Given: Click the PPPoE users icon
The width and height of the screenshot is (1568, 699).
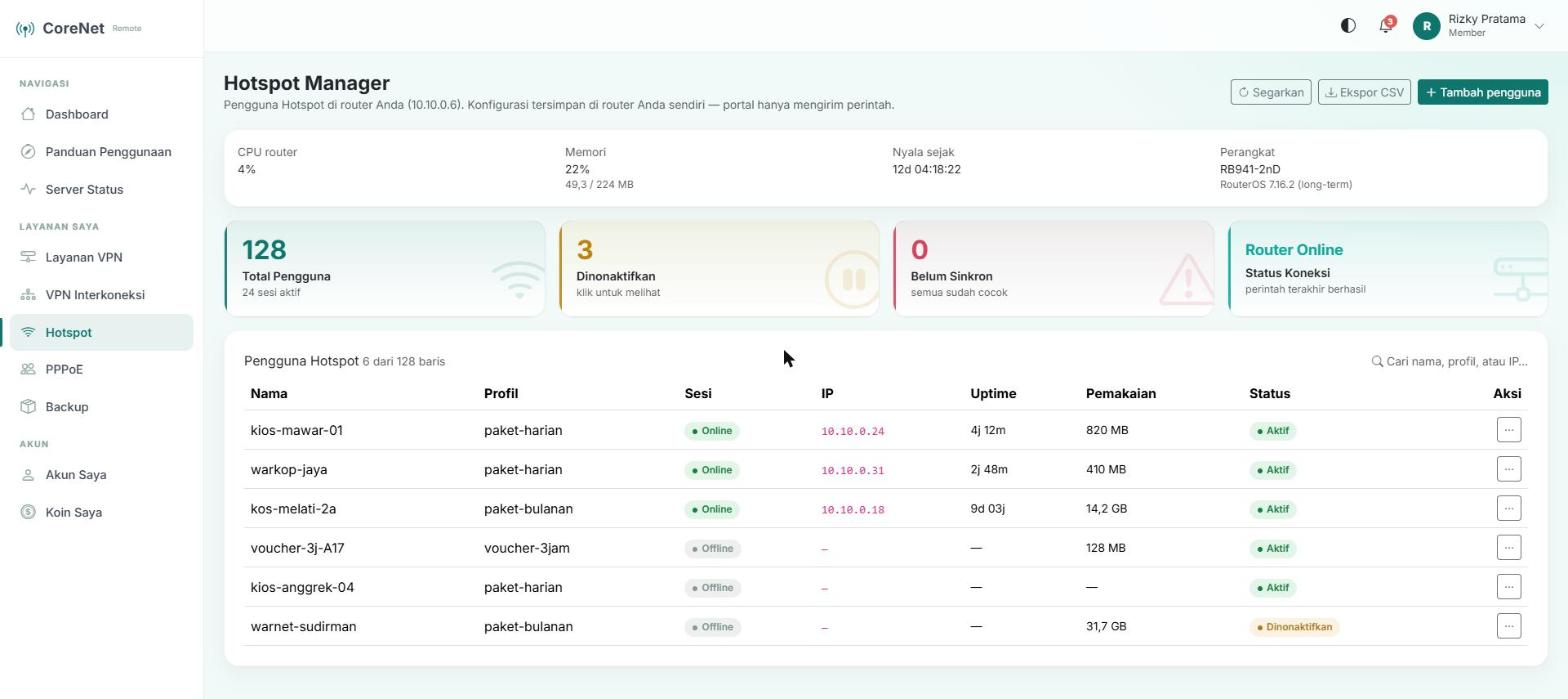Looking at the screenshot, I should click(28, 370).
